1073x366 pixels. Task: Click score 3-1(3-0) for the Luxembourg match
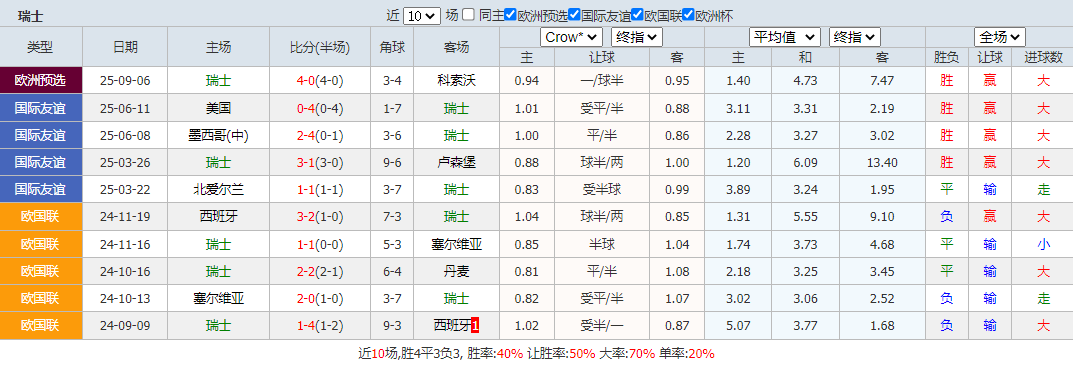pyautogui.click(x=320, y=163)
